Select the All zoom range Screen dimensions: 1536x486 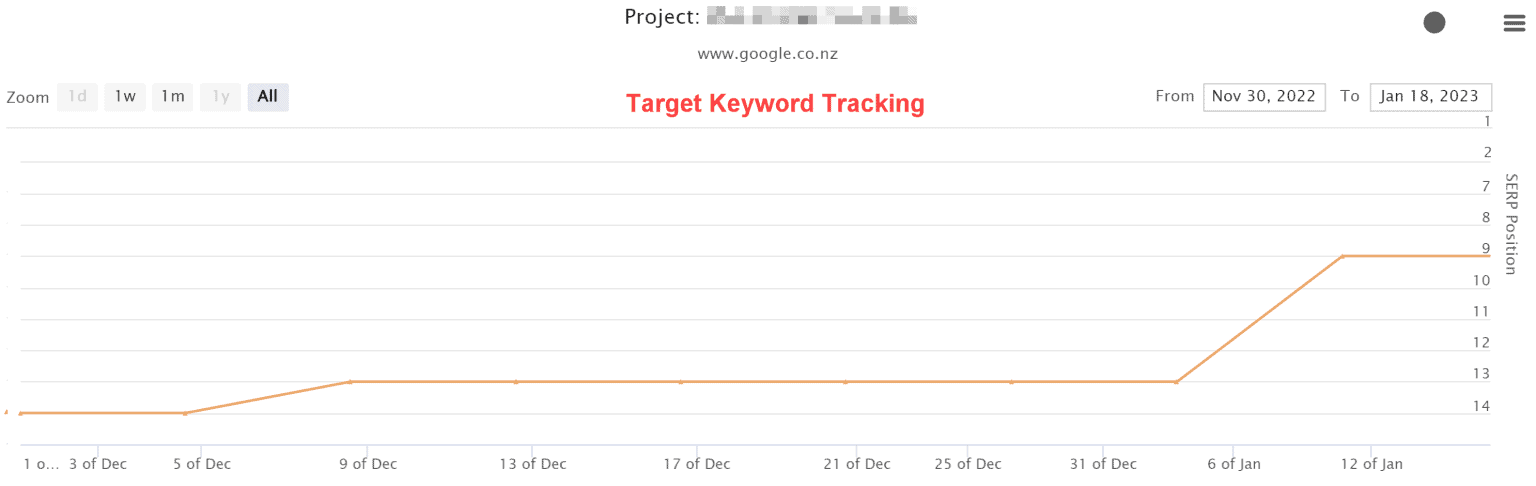[x=268, y=97]
